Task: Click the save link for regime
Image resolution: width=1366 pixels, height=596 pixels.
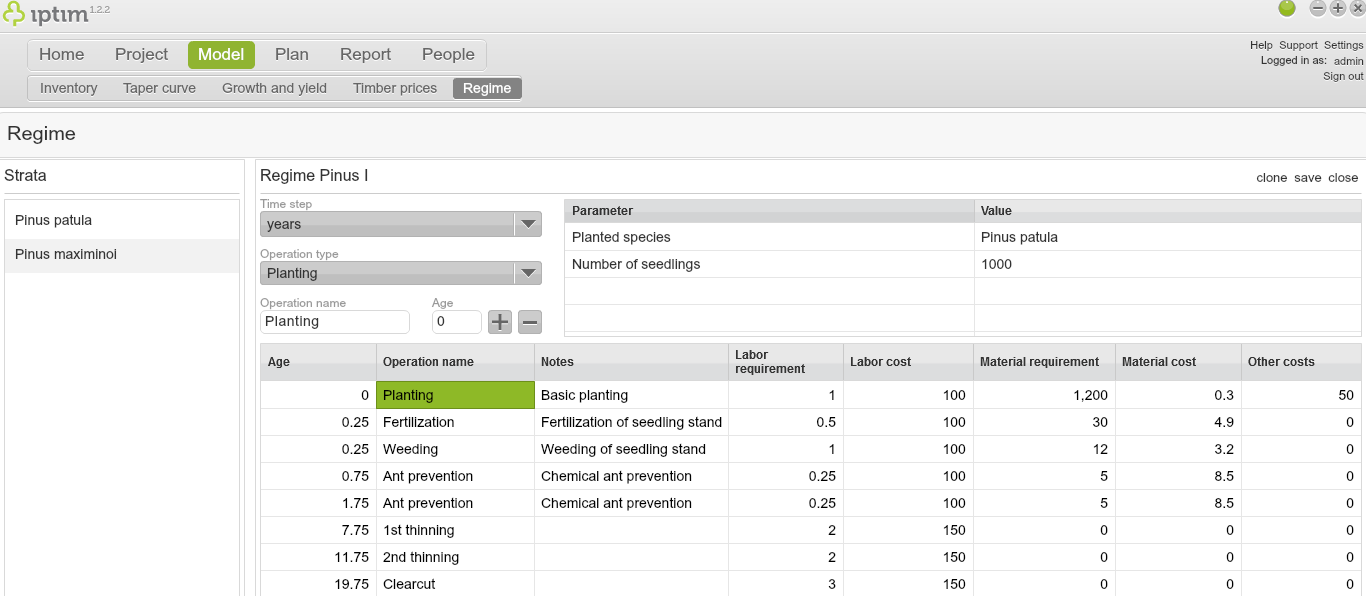Action: click(x=1307, y=177)
